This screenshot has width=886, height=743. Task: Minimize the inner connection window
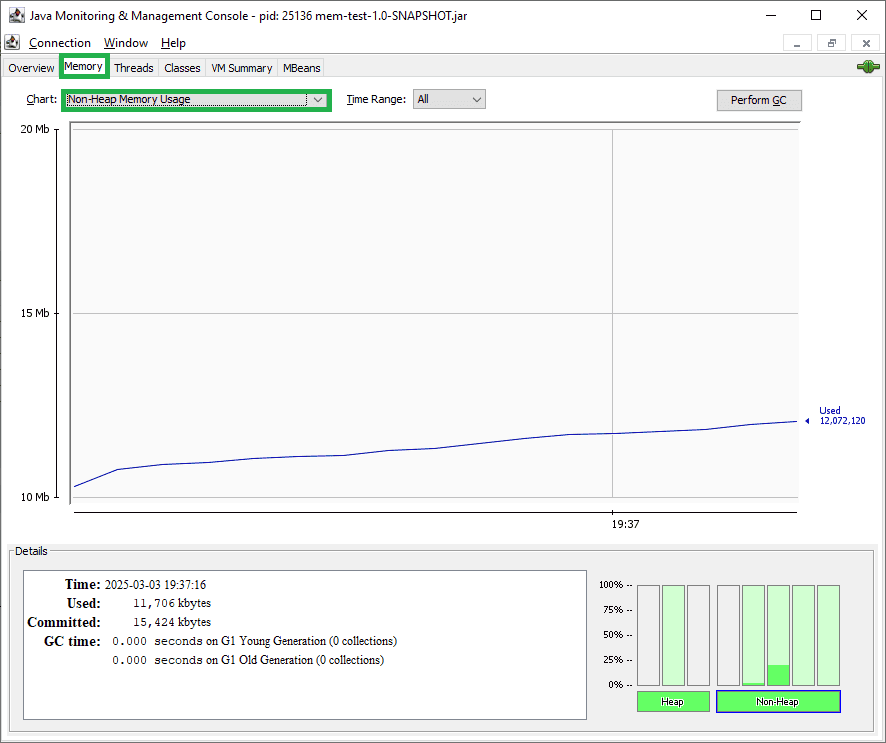797,43
